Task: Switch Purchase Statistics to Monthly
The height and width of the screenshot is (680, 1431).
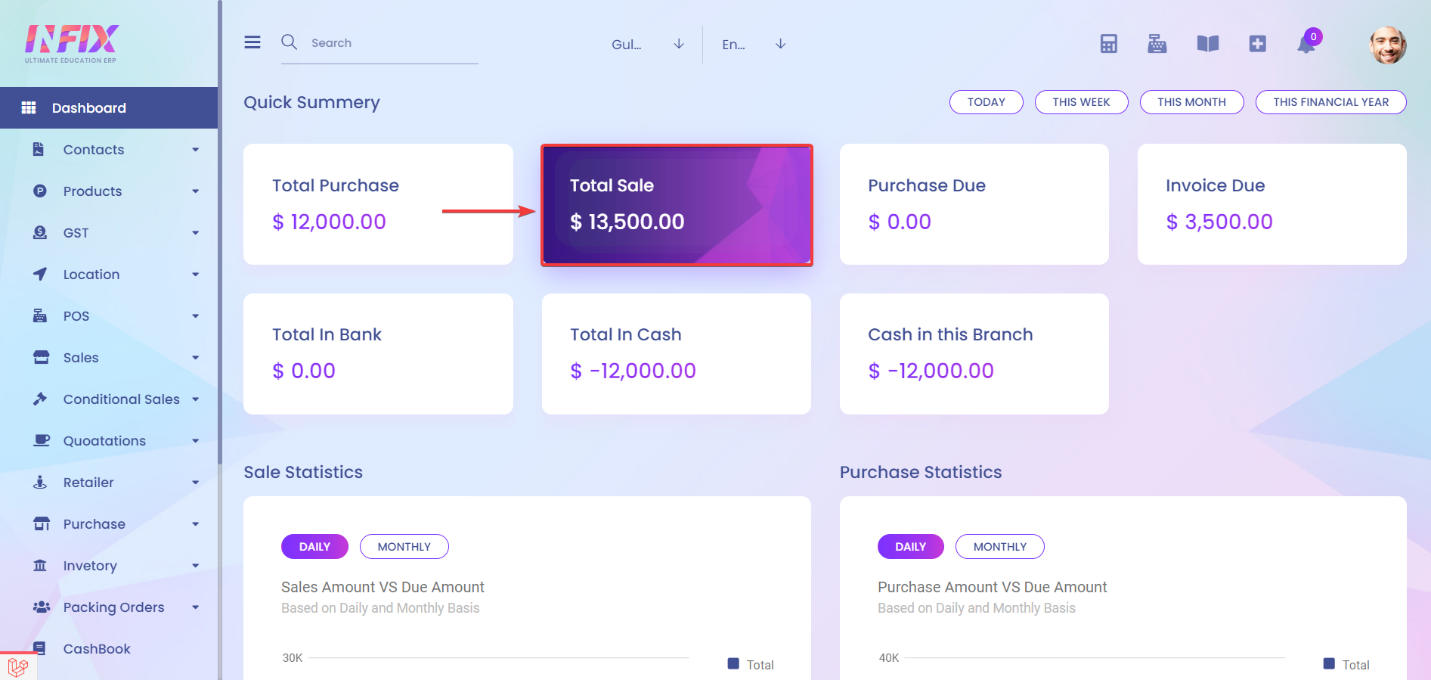Action: click(x=1000, y=547)
